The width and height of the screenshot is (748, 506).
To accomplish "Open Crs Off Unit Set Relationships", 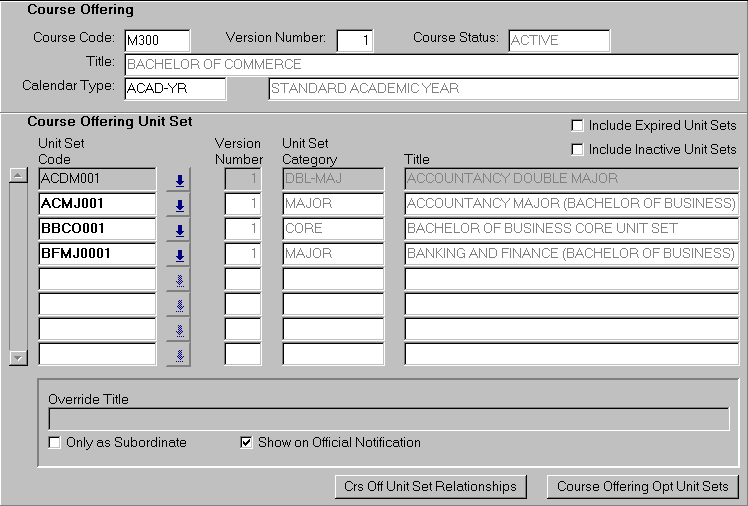I will pyautogui.click(x=430, y=486).
